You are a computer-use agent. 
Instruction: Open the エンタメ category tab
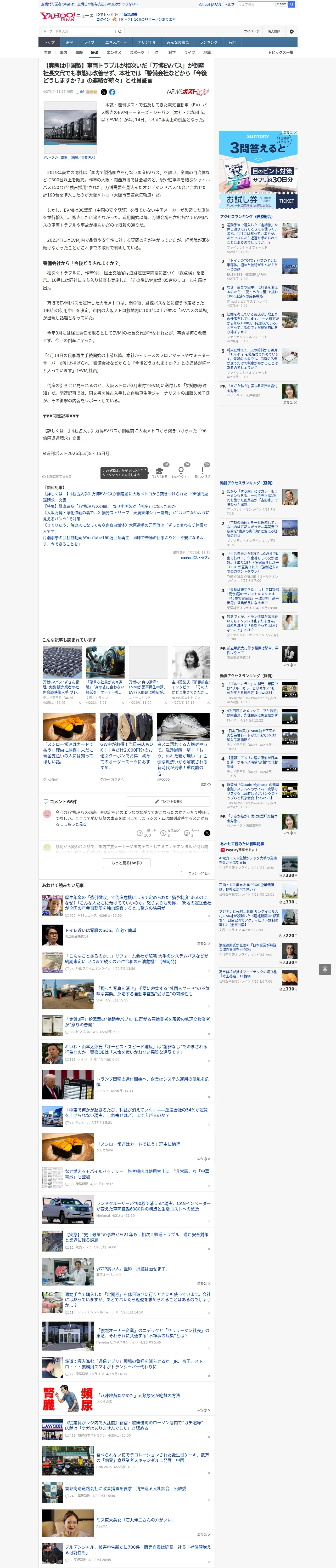[x=114, y=52]
